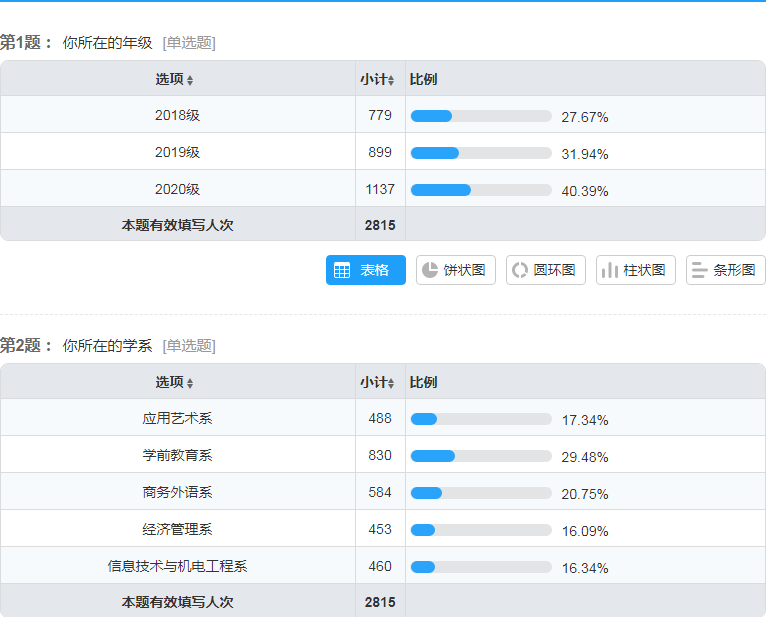The height and width of the screenshot is (617, 766).
Task: Click the 经济管理系 count 453
Action: pyautogui.click(x=380, y=529)
